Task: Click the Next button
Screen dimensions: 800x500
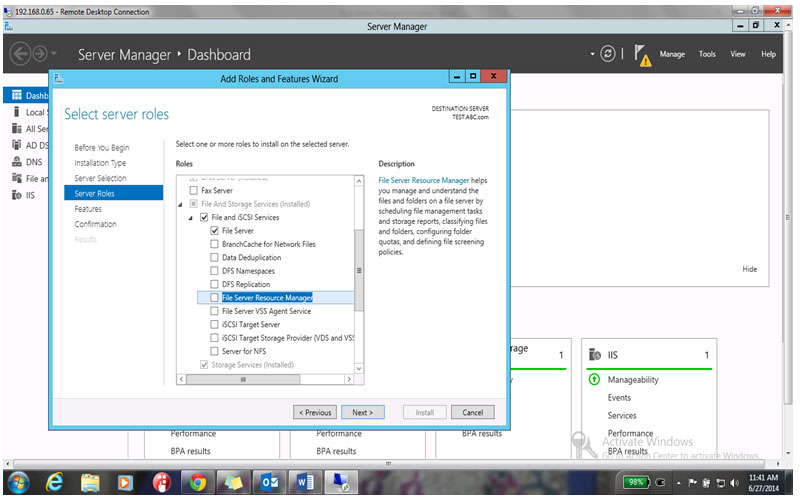Action: pyautogui.click(x=362, y=412)
